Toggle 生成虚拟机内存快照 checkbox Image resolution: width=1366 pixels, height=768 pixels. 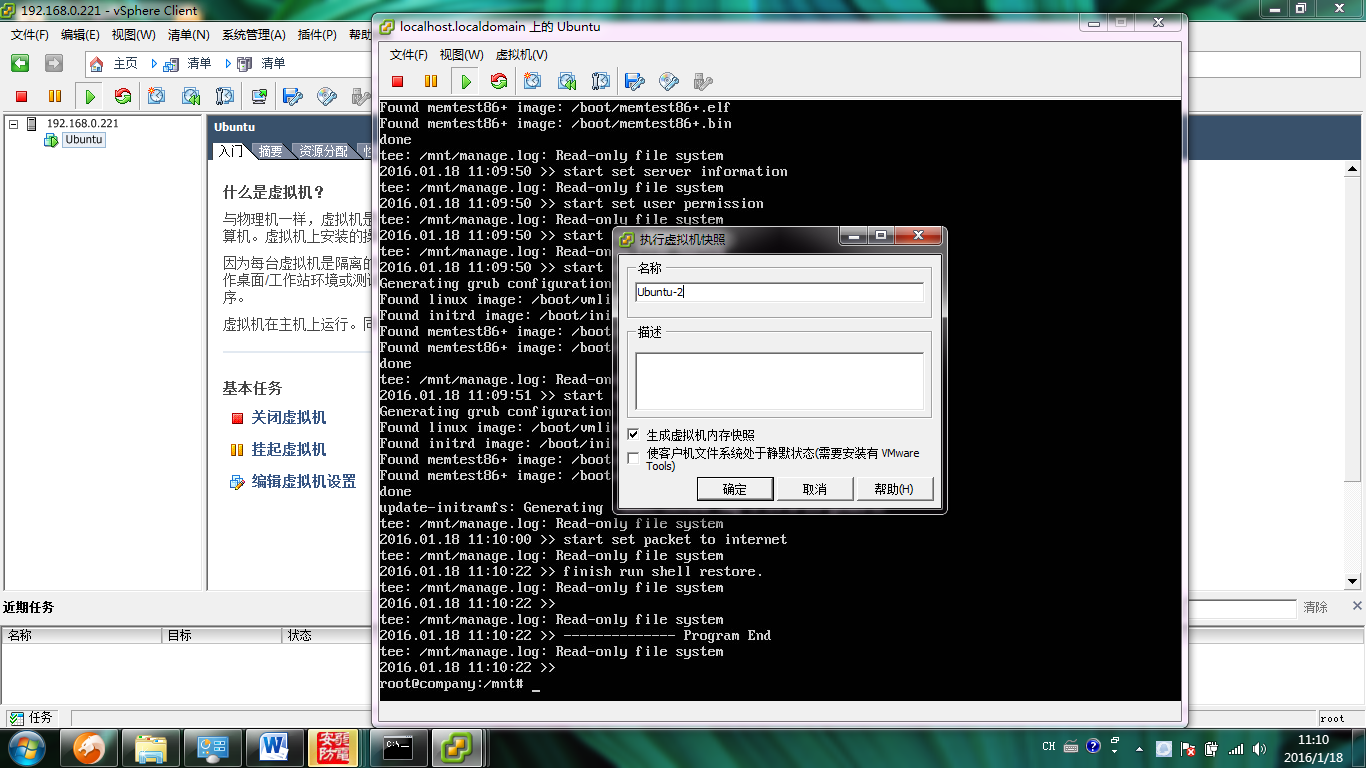[633, 435]
